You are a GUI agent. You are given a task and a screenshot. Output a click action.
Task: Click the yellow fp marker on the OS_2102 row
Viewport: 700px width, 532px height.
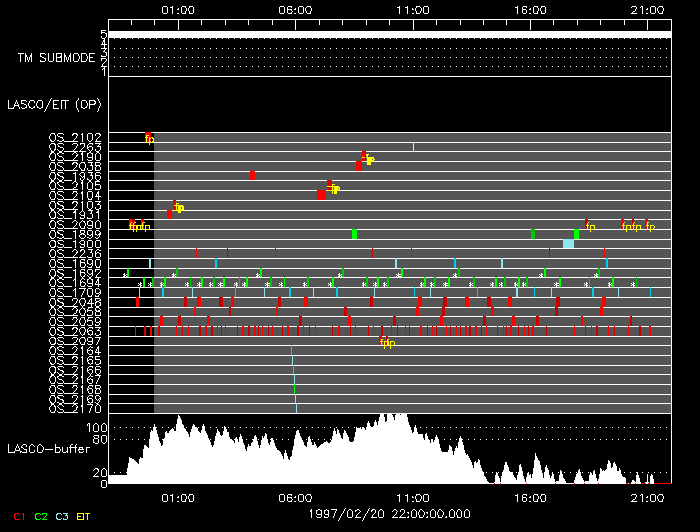(x=149, y=139)
